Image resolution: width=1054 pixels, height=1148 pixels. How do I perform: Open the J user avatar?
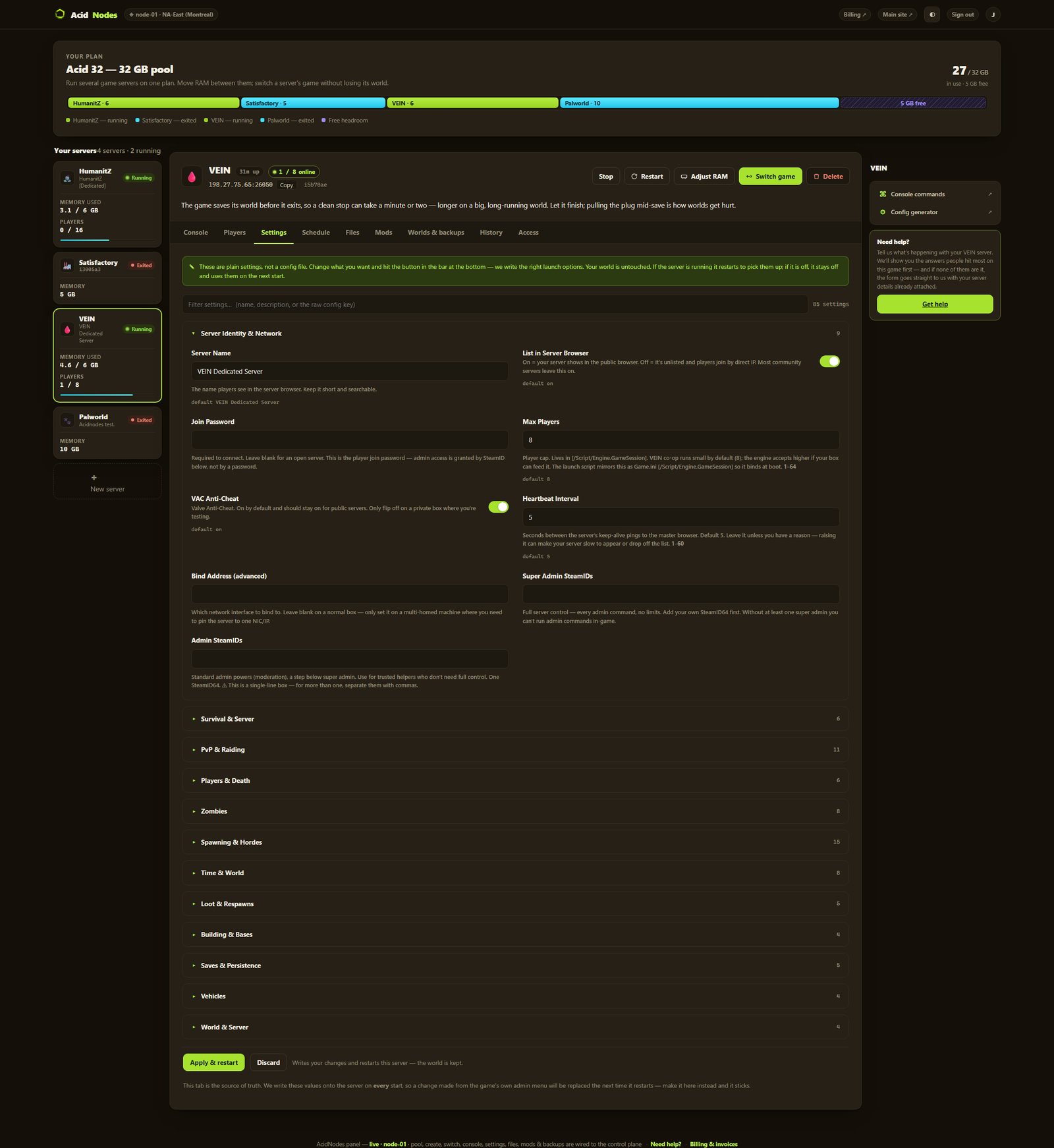tap(993, 14)
